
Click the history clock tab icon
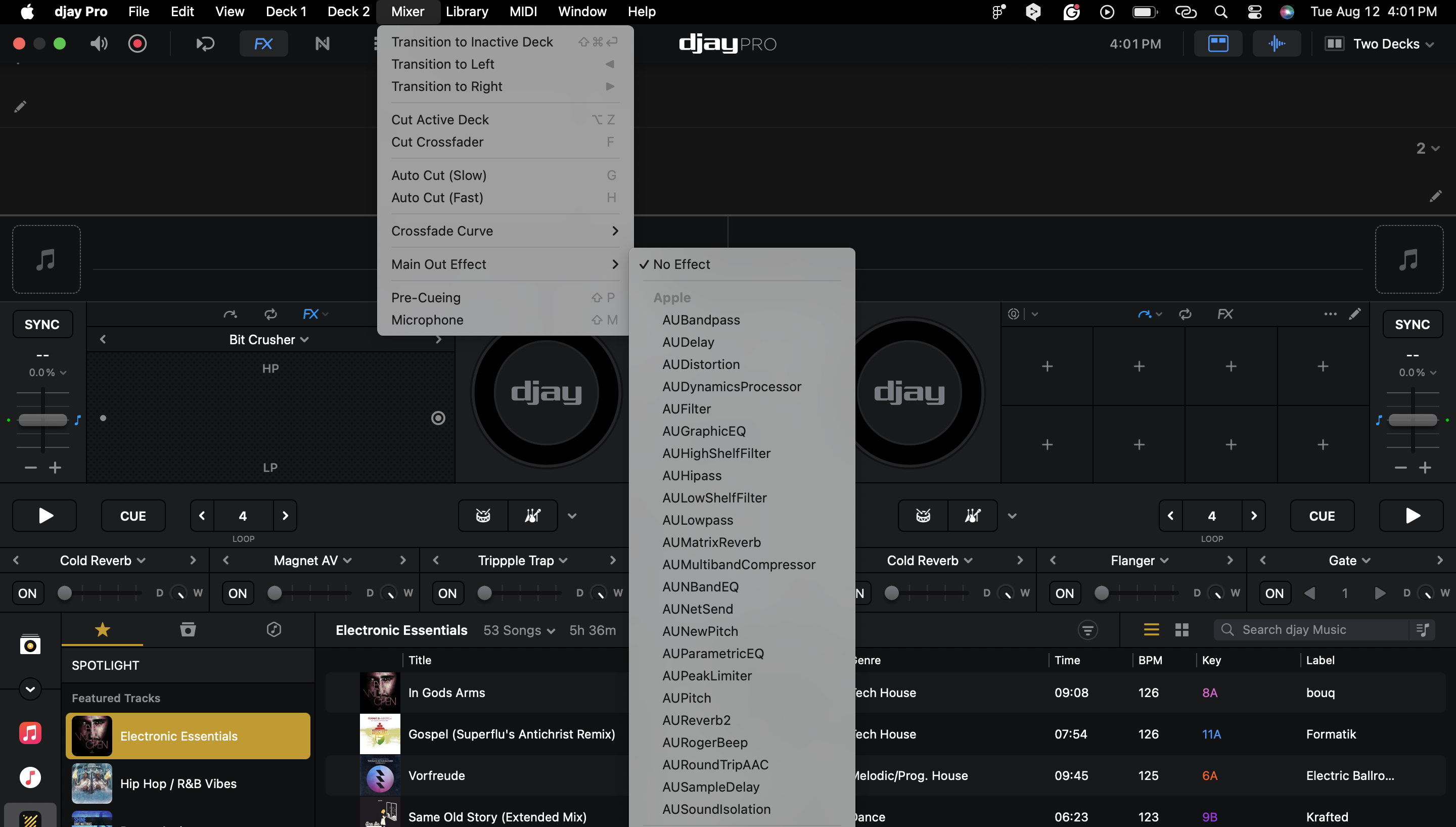274,629
